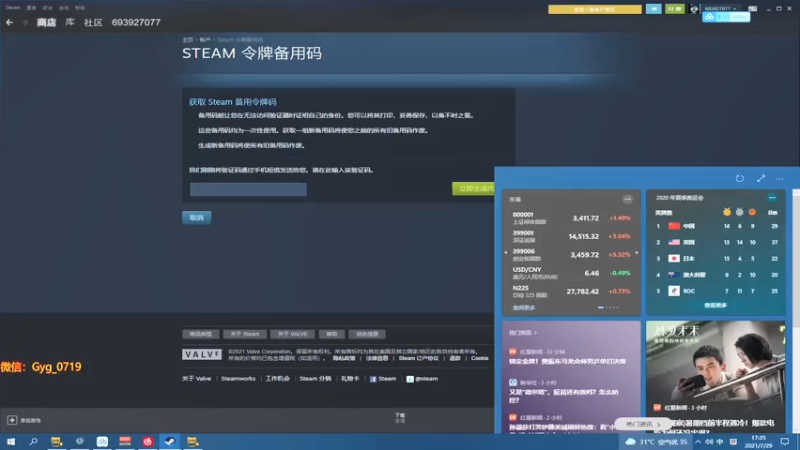Screen dimensions: 800x450
Task: Select the 399006 index row
Action: pos(571,255)
